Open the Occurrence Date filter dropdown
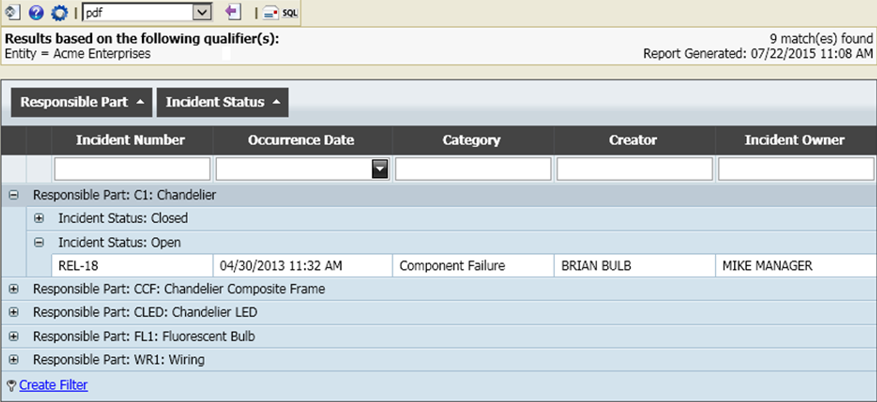The width and height of the screenshot is (877, 402). click(379, 169)
